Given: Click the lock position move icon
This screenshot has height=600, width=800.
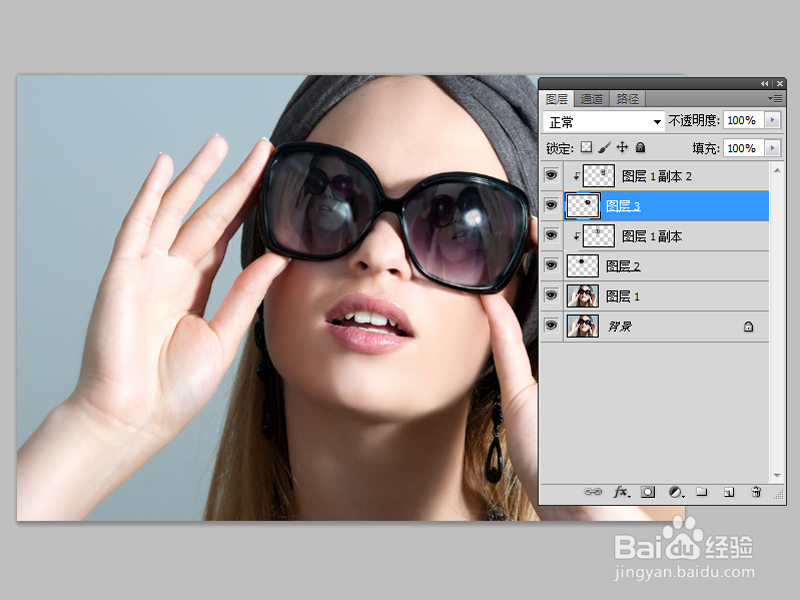Looking at the screenshot, I should (x=622, y=147).
